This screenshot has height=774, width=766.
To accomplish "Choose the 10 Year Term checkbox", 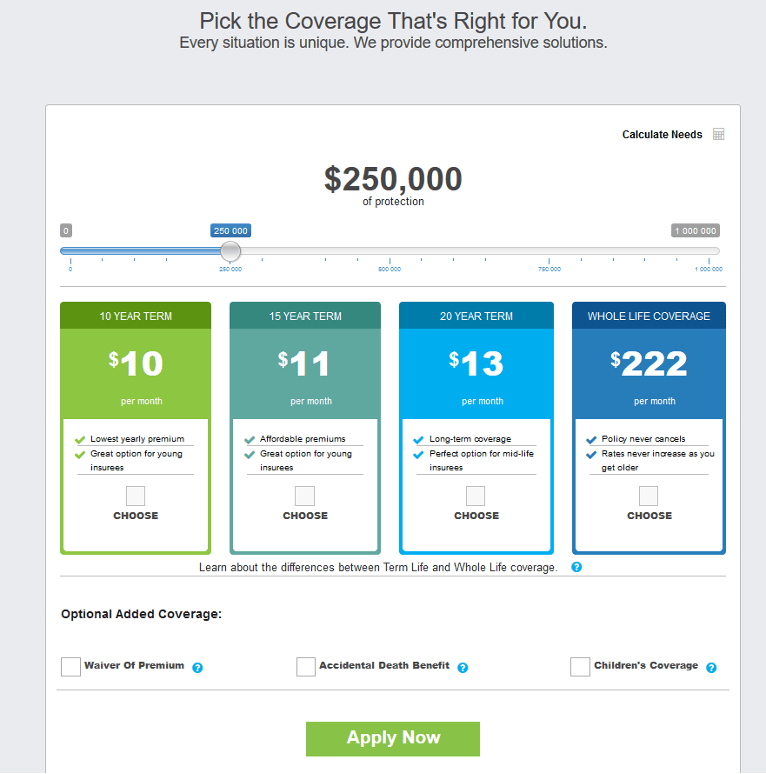I will [135, 496].
